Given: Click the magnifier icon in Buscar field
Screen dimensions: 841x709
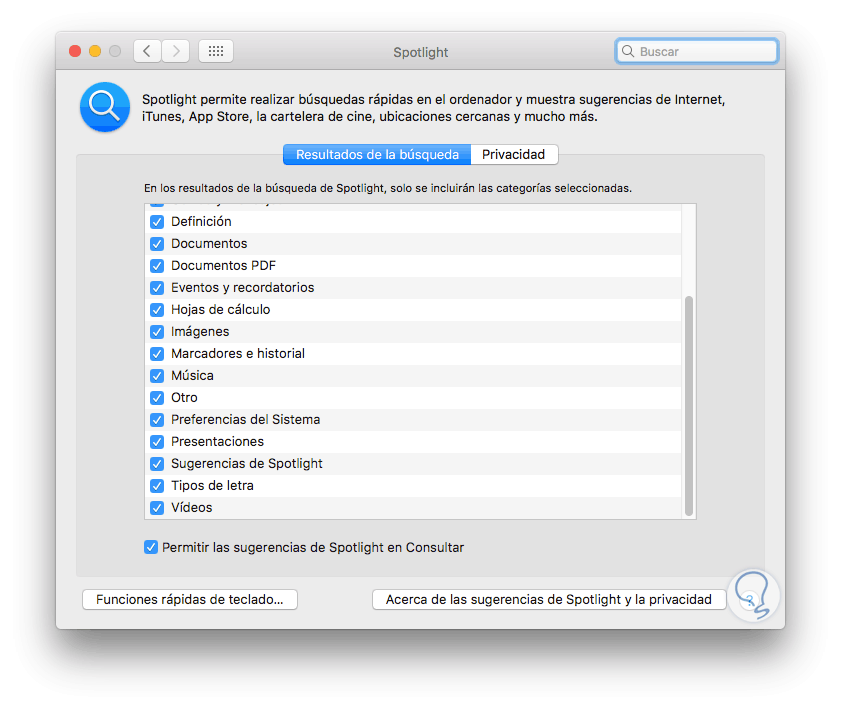Looking at the screenshot, I should [628, 51].
